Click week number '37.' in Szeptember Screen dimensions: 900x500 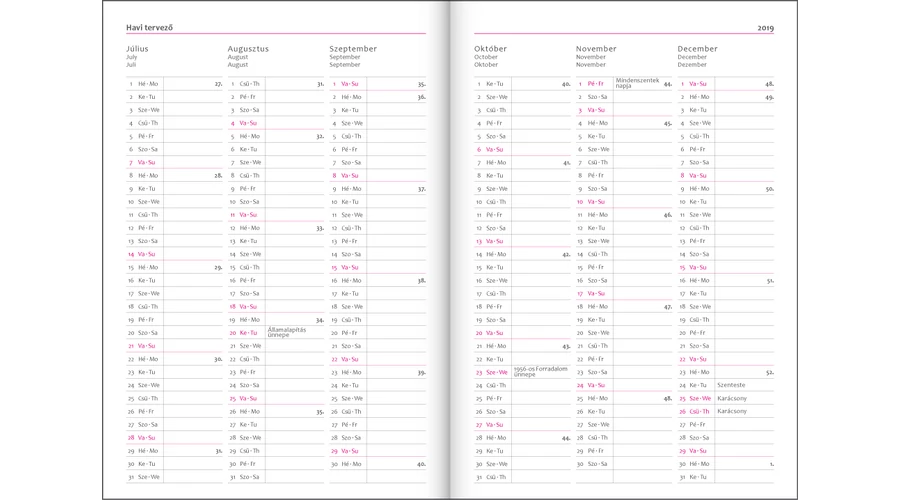[x=421, y=189]
